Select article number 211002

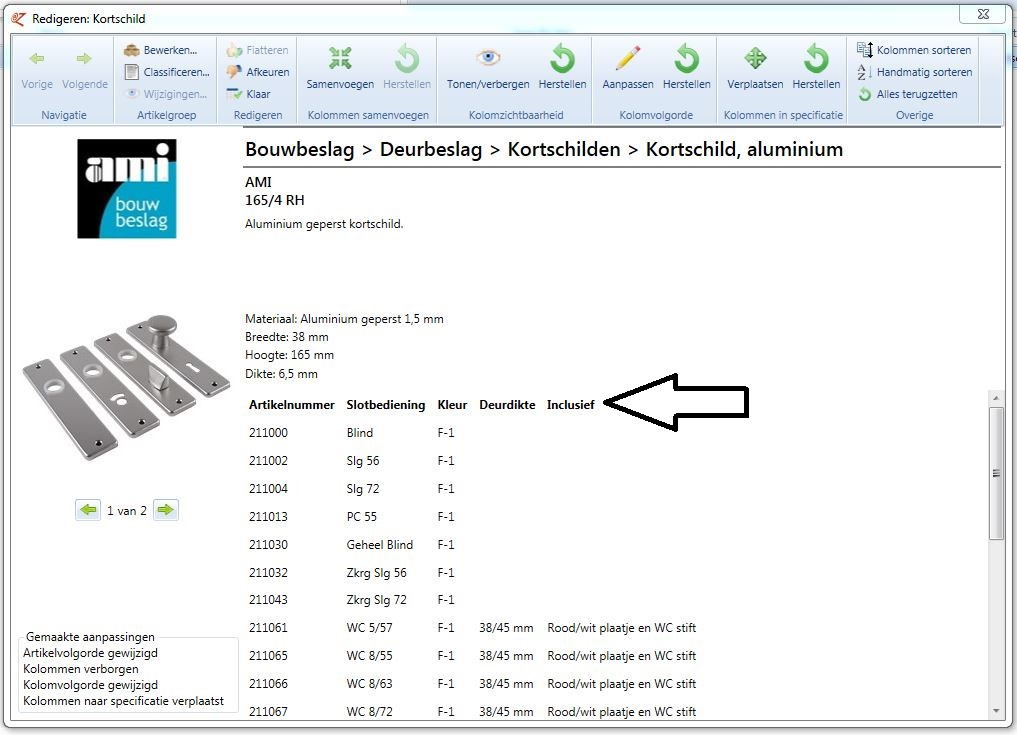coord(269,461)
